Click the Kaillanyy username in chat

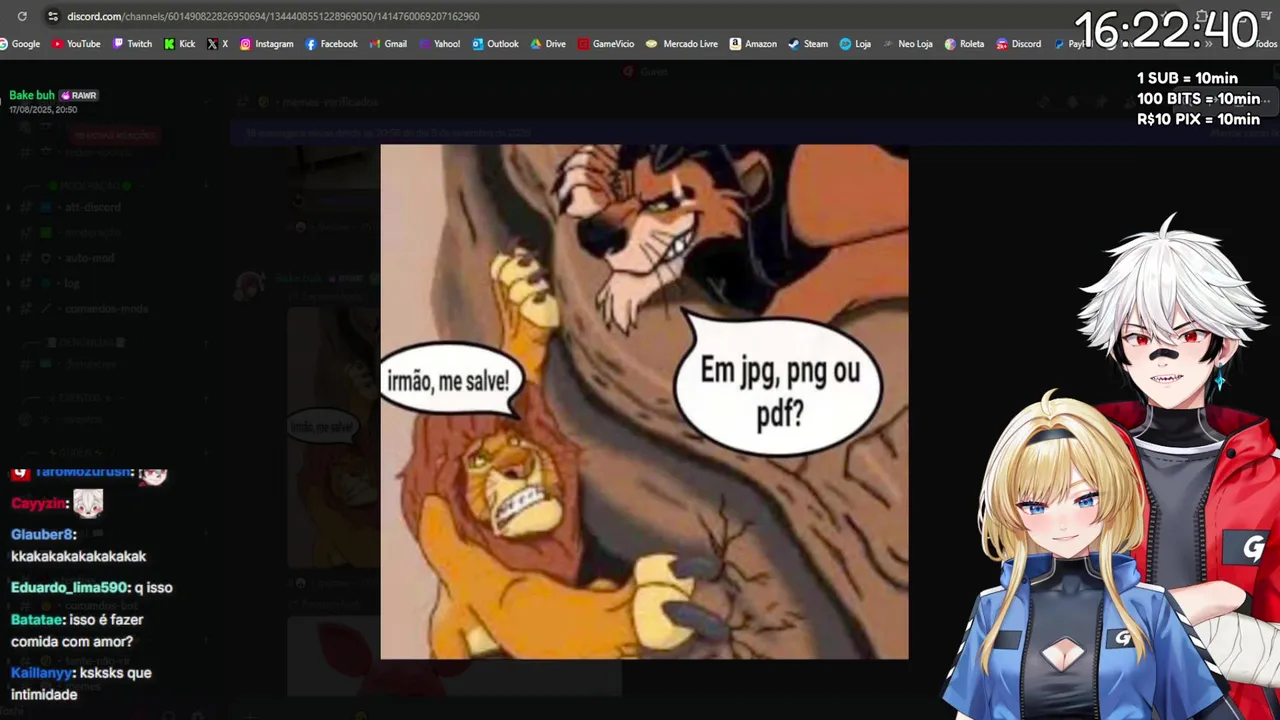(40, 673)
